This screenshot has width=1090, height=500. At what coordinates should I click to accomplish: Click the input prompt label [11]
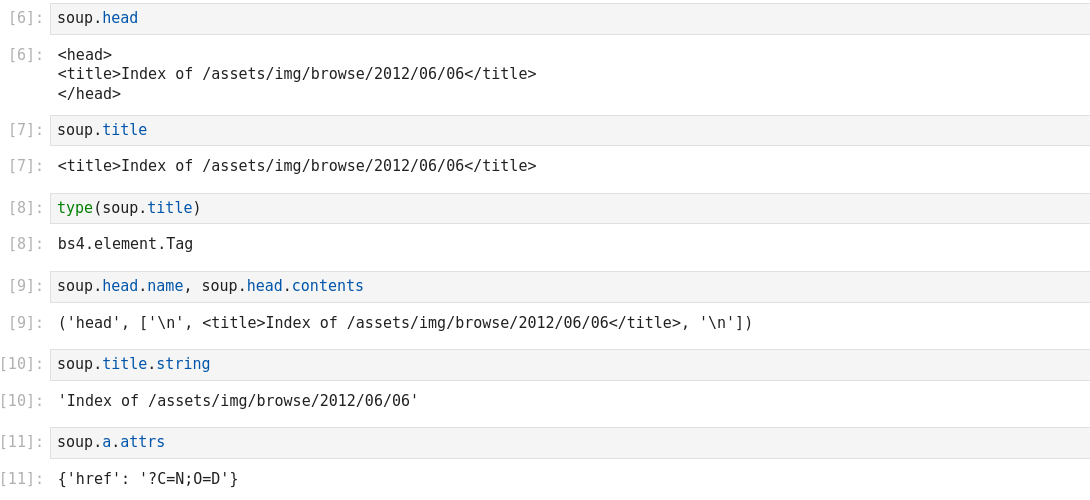point(21,442)
